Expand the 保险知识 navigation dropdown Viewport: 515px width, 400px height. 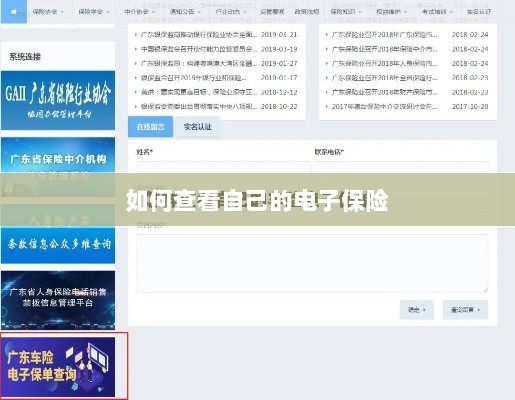tap(345, 12)
